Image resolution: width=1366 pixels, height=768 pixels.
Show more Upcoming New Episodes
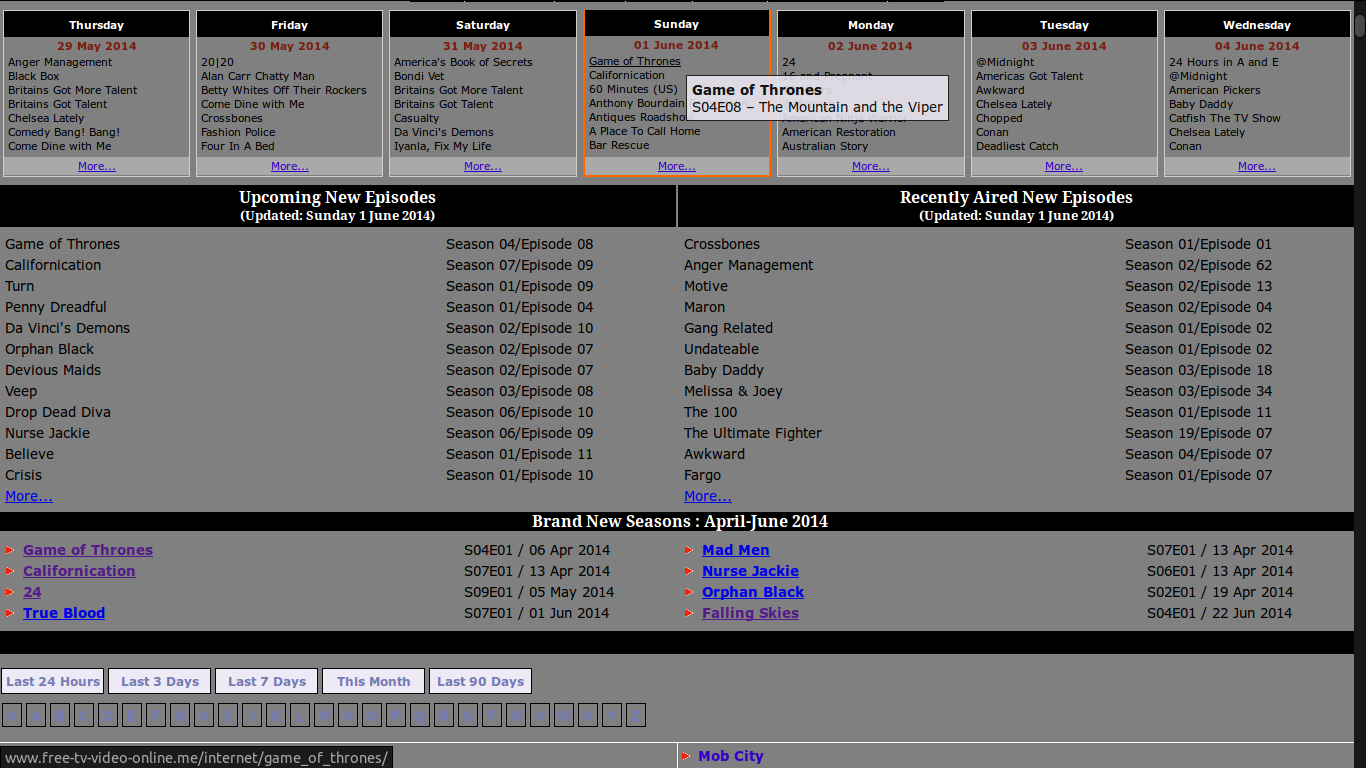coord(29,496)
